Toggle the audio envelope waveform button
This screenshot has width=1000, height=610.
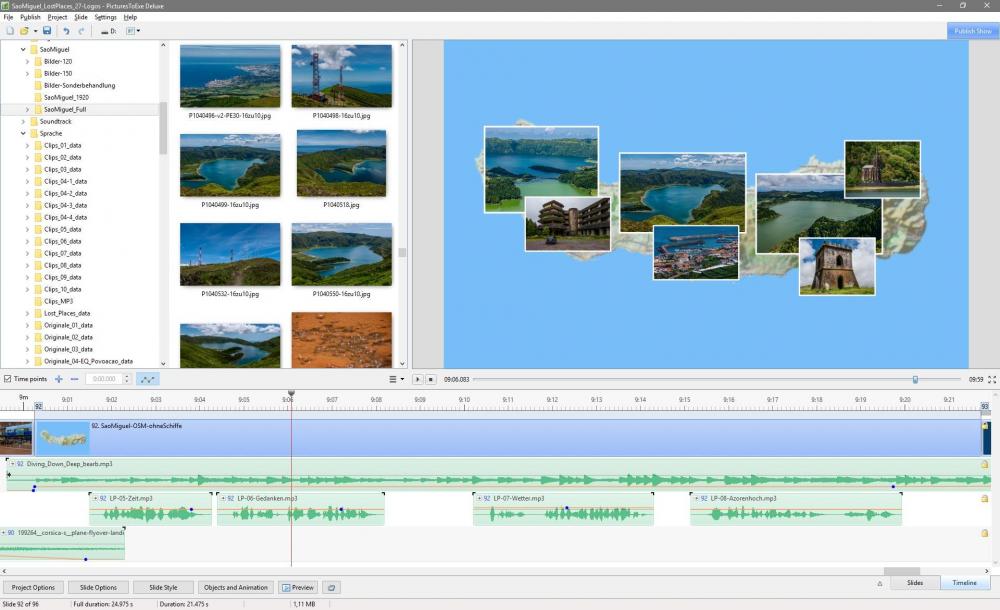tap(147, 379)
